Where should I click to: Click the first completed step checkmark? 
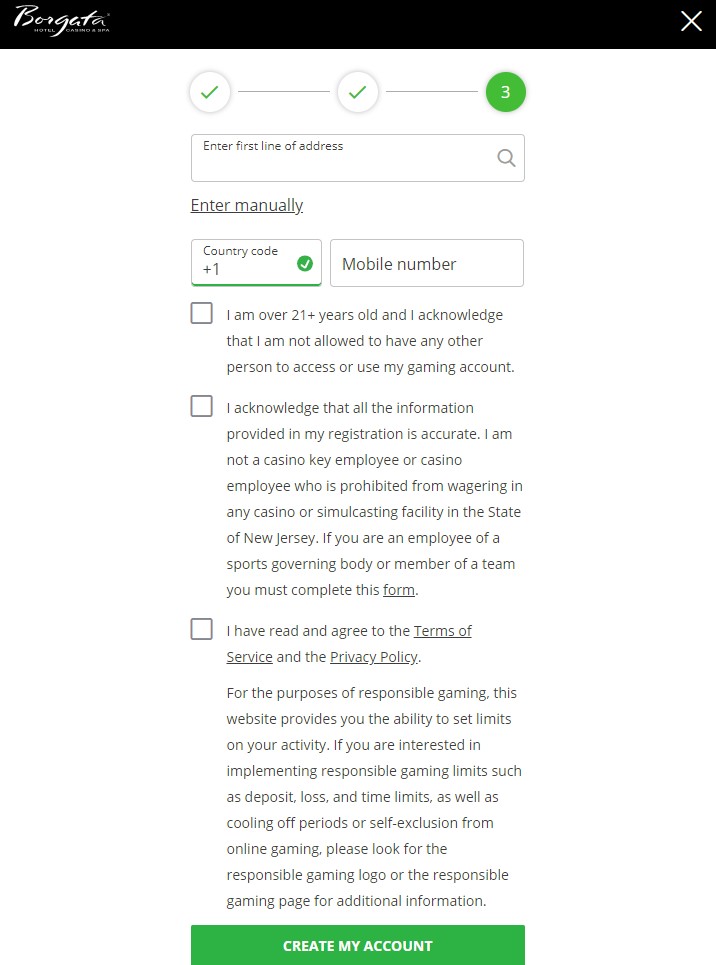click(210, 92)
